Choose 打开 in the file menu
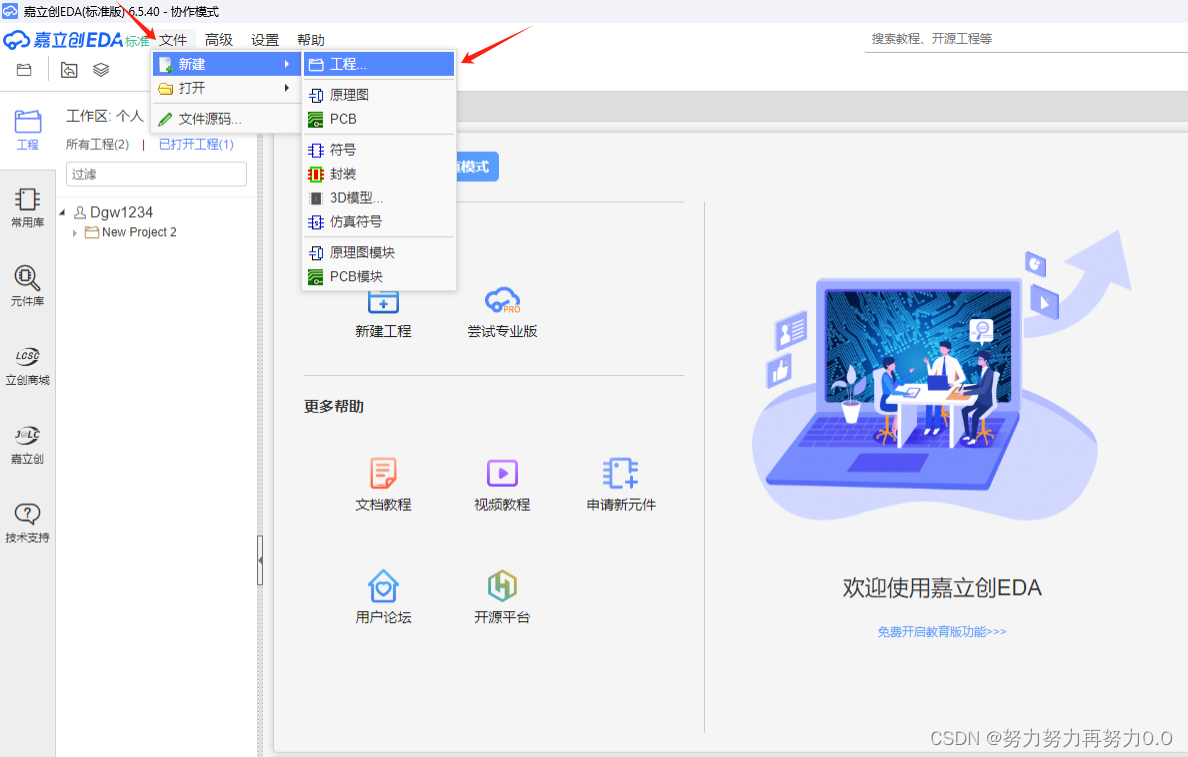 click(226, 88)
